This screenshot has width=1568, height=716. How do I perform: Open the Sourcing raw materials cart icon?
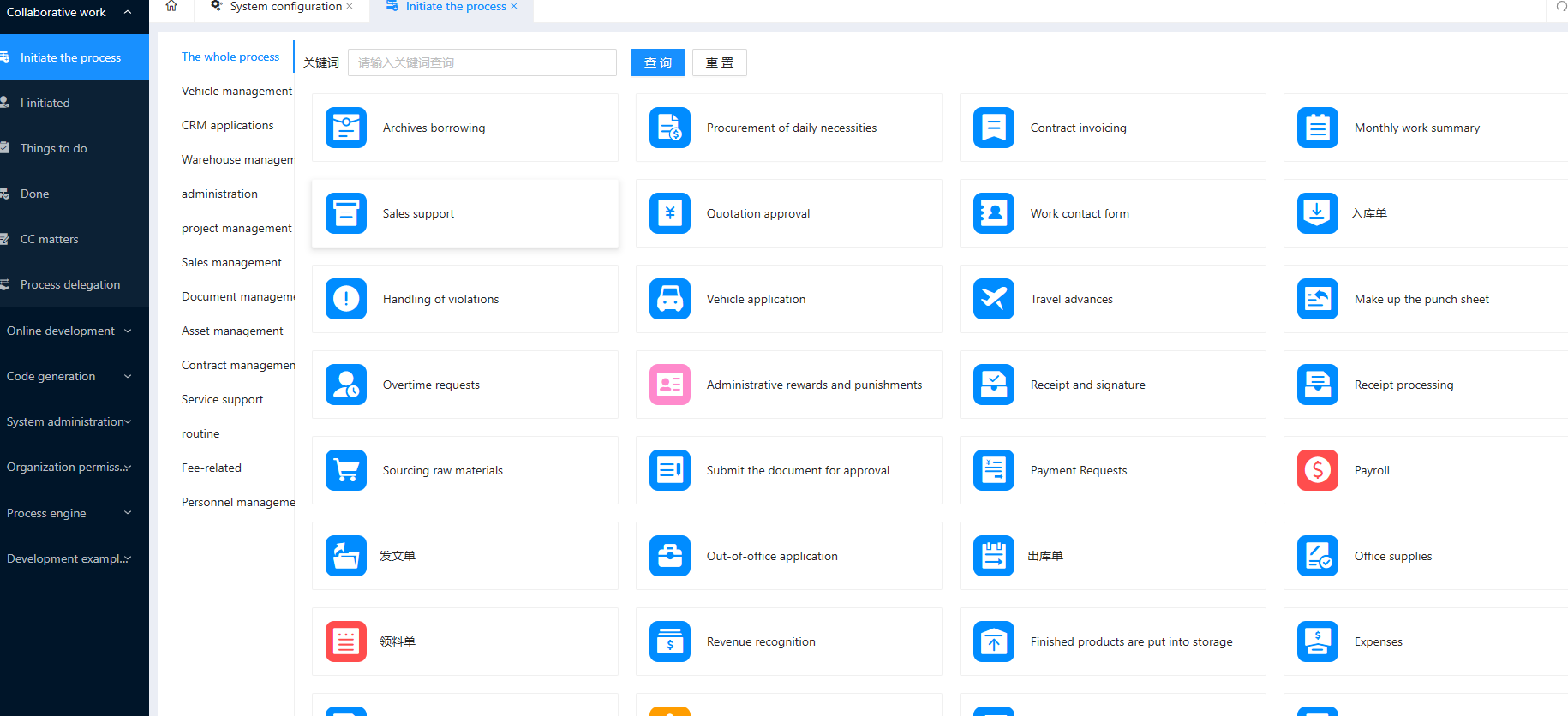coord(346,470)
